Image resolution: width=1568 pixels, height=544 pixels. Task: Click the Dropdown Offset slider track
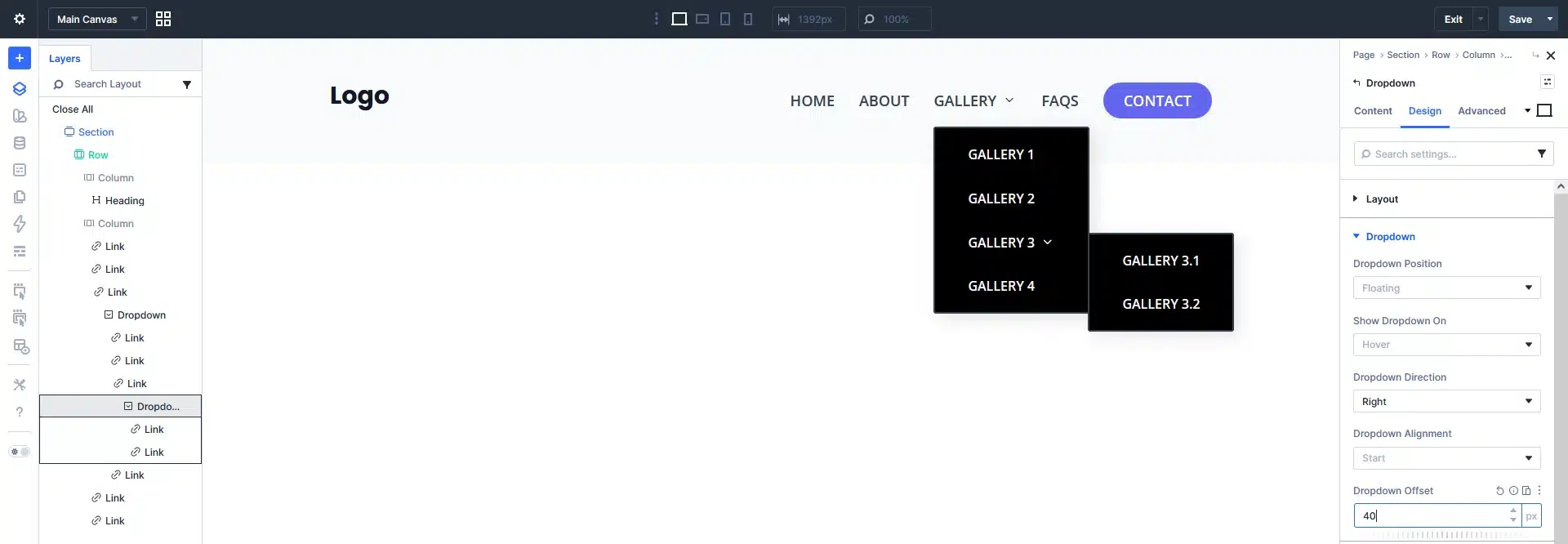click(1446, 536)
